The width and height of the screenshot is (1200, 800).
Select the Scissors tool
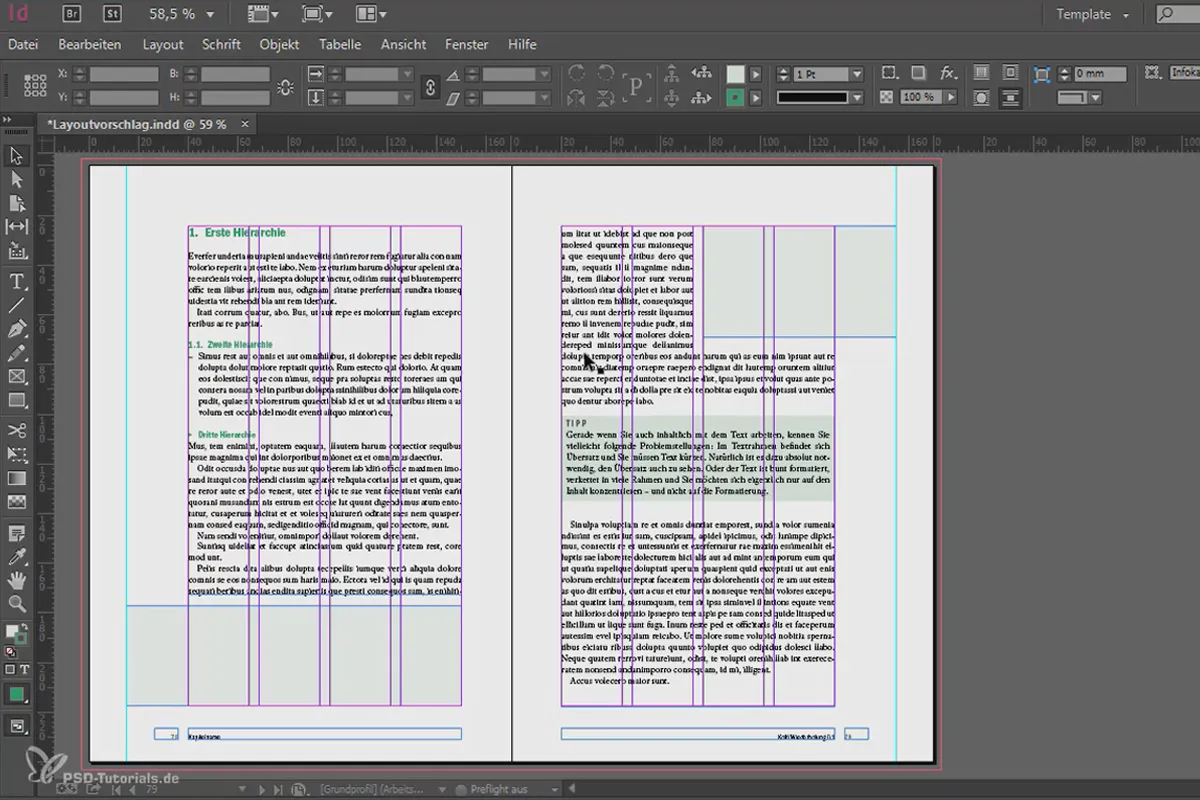pyautogui.click(x=16, y=430)
